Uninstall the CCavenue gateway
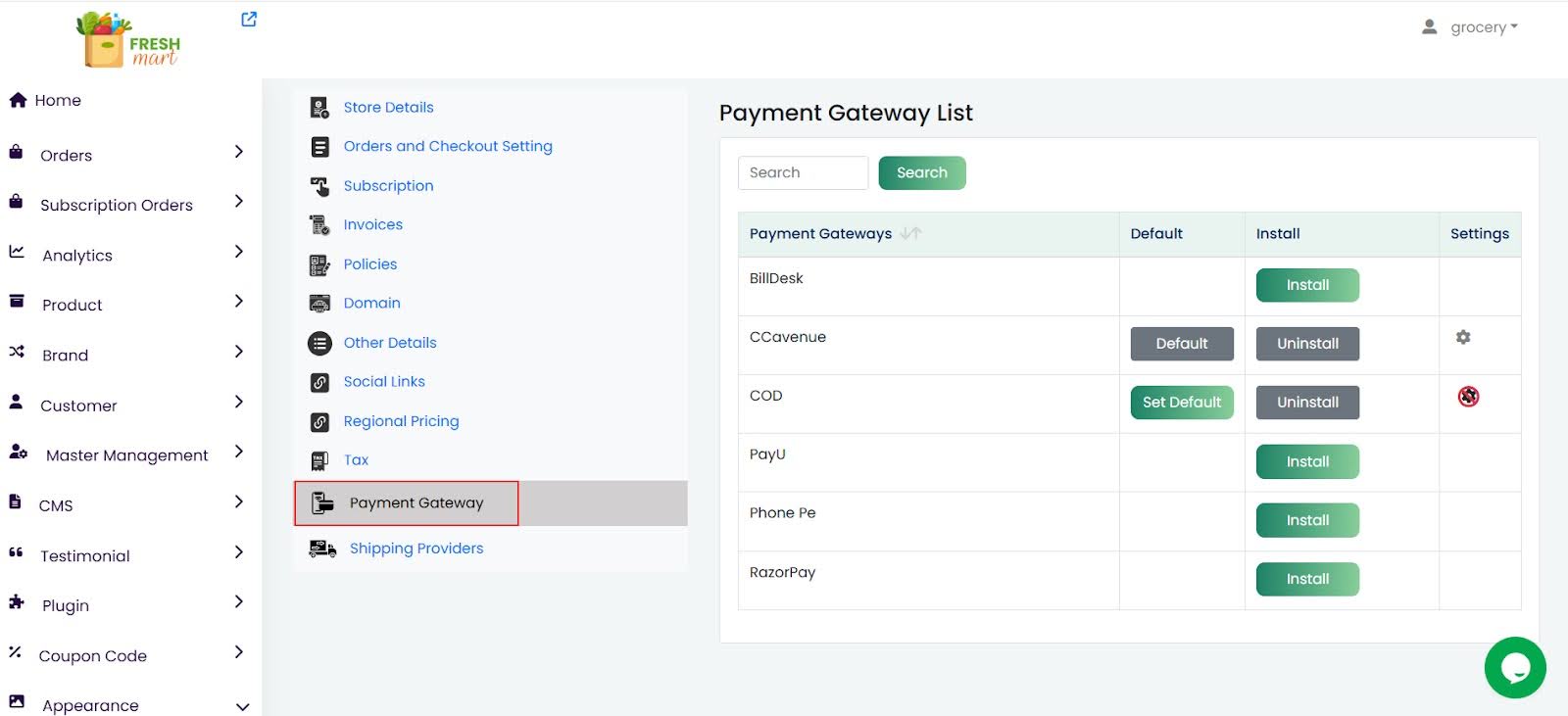 pyautogui.click(x=1306, y=344)
